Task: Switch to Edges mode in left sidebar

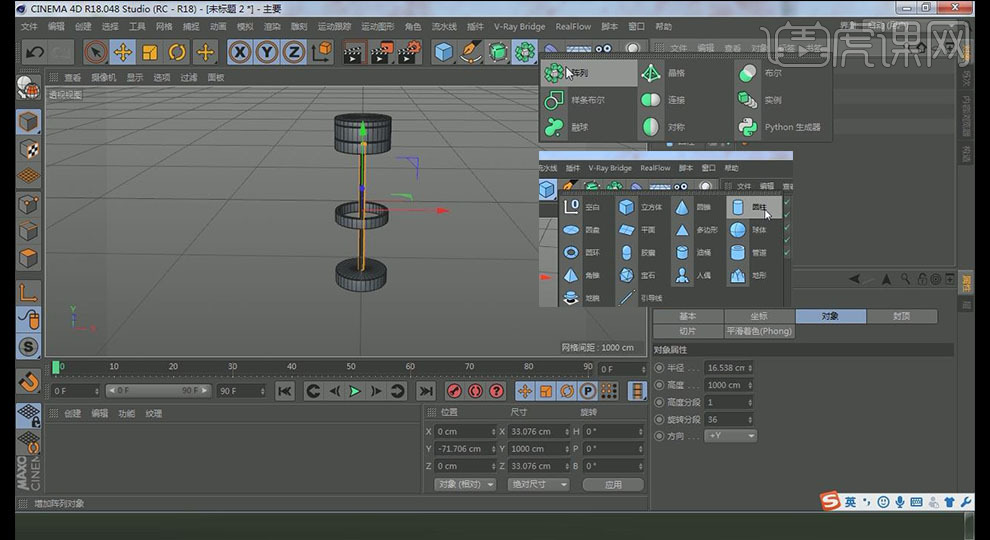Action: coord(28,231)
